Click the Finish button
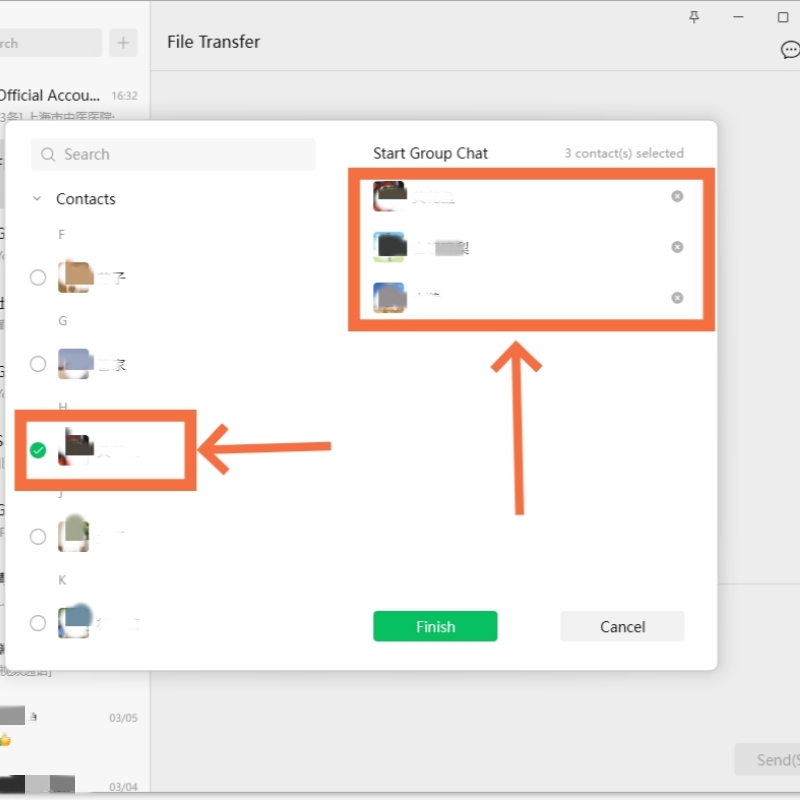800x800 pixels. pos(435,626)
